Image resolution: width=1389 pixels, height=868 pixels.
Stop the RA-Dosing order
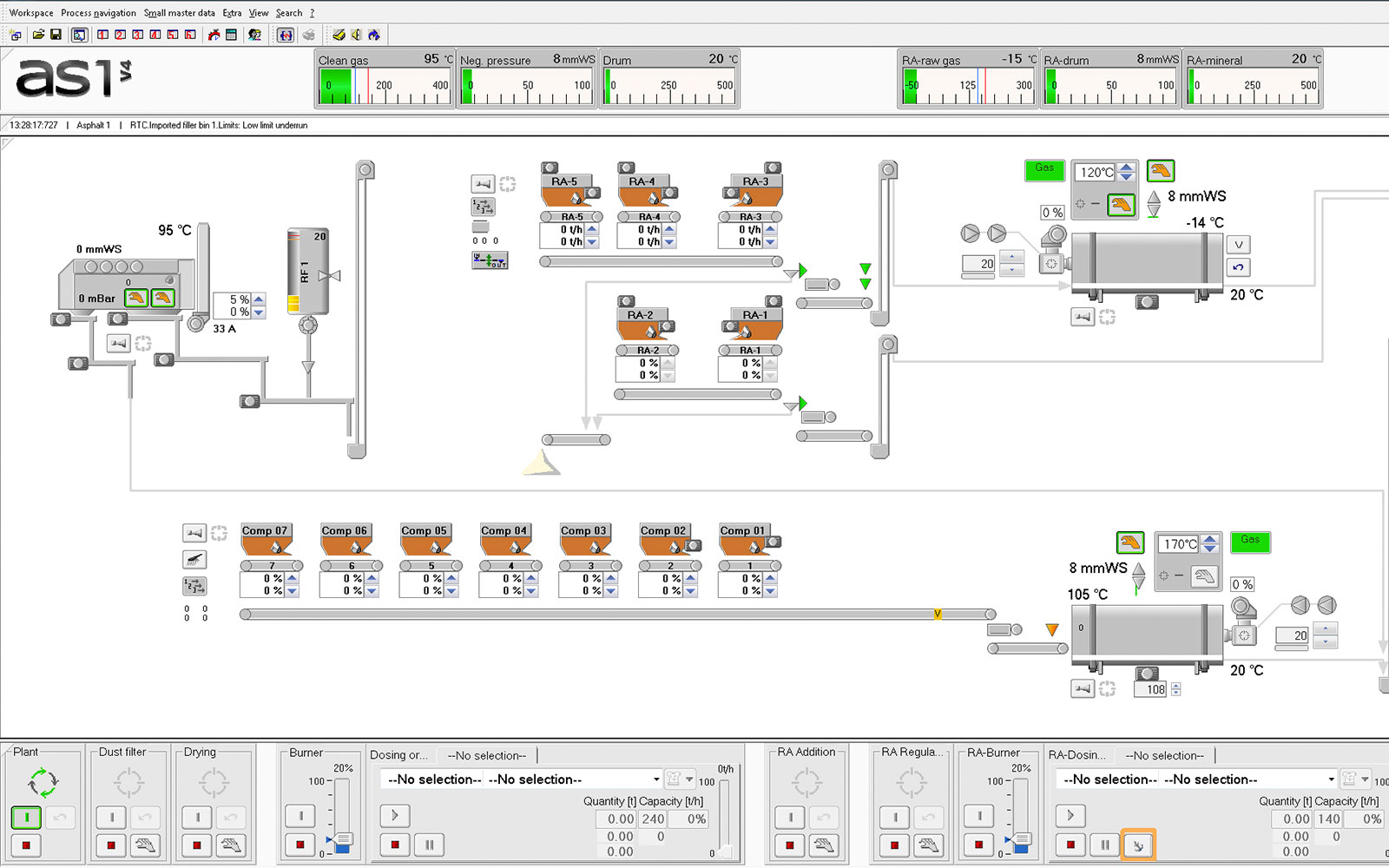click(x=1070, y=845)
